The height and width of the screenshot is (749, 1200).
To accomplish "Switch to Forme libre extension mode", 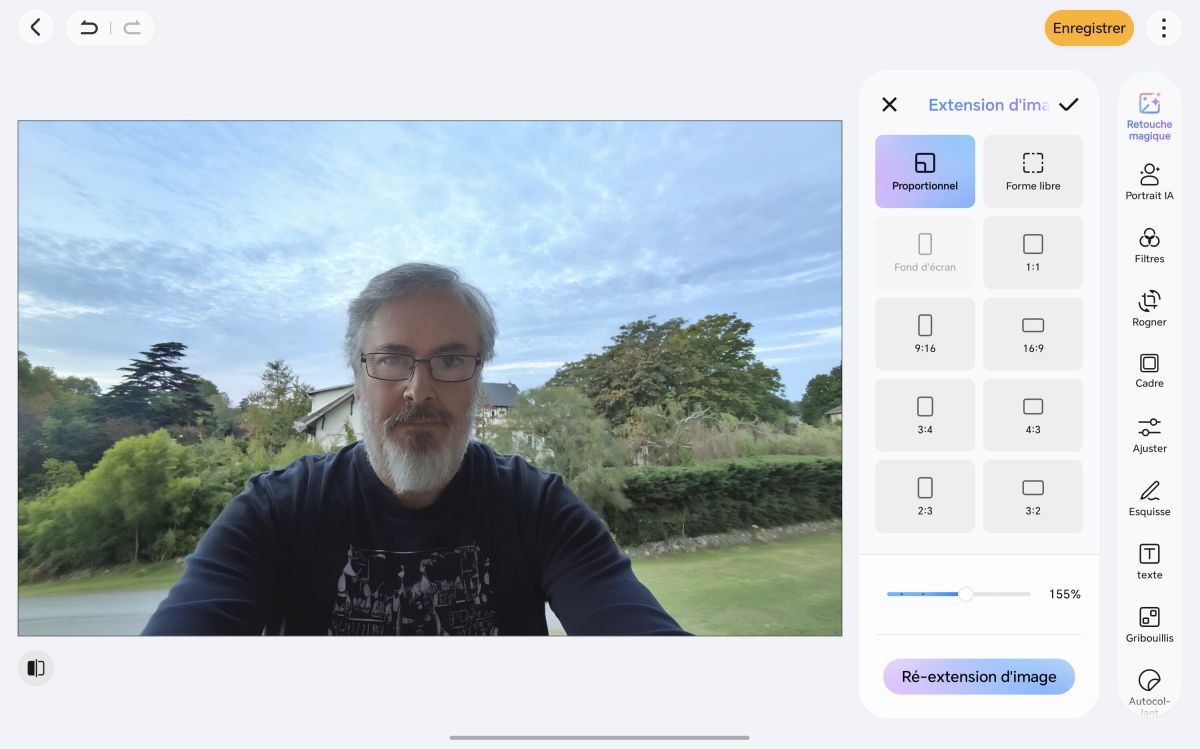I will pyautogui.click(x=1033, y=171).
